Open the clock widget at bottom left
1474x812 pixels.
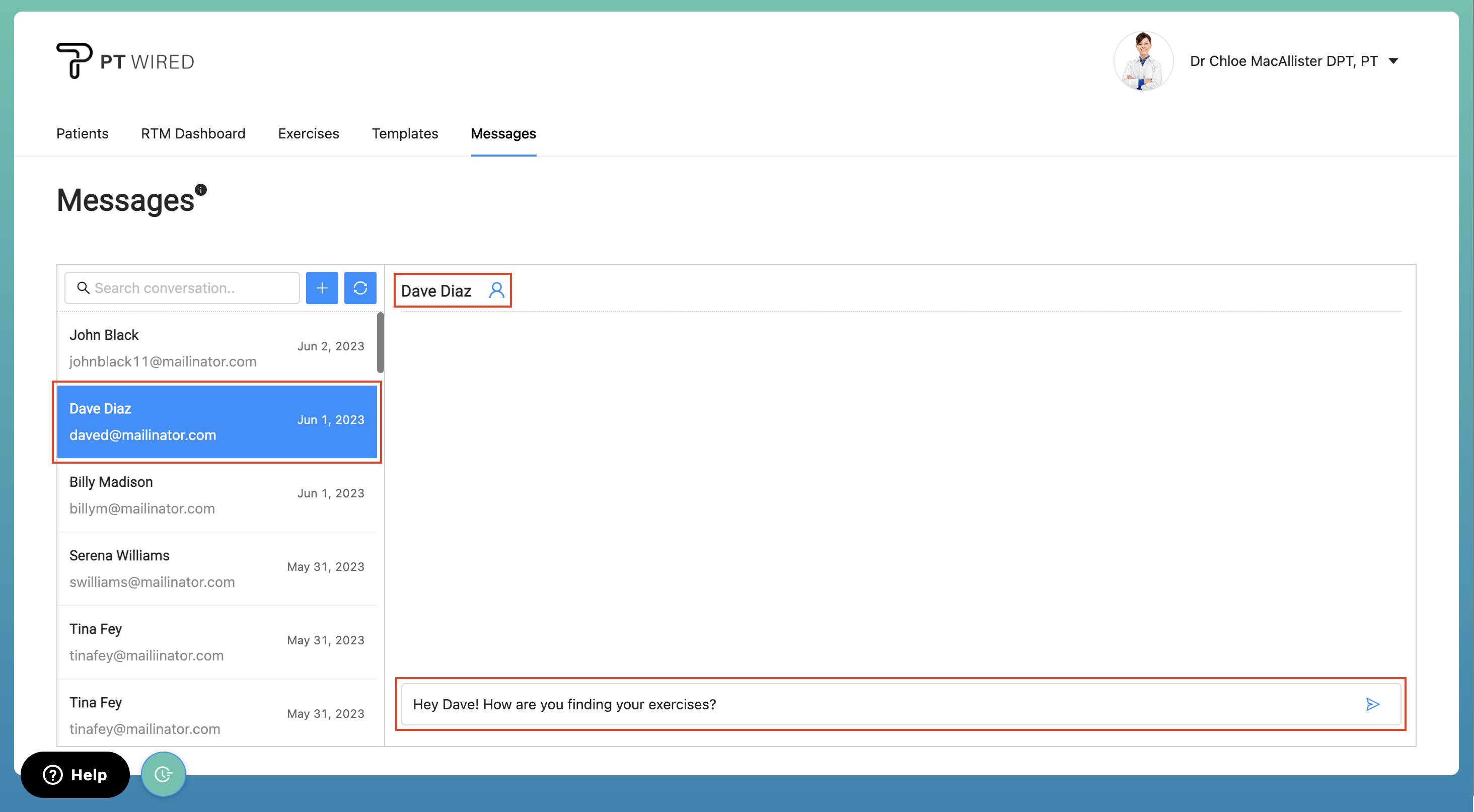163,774
